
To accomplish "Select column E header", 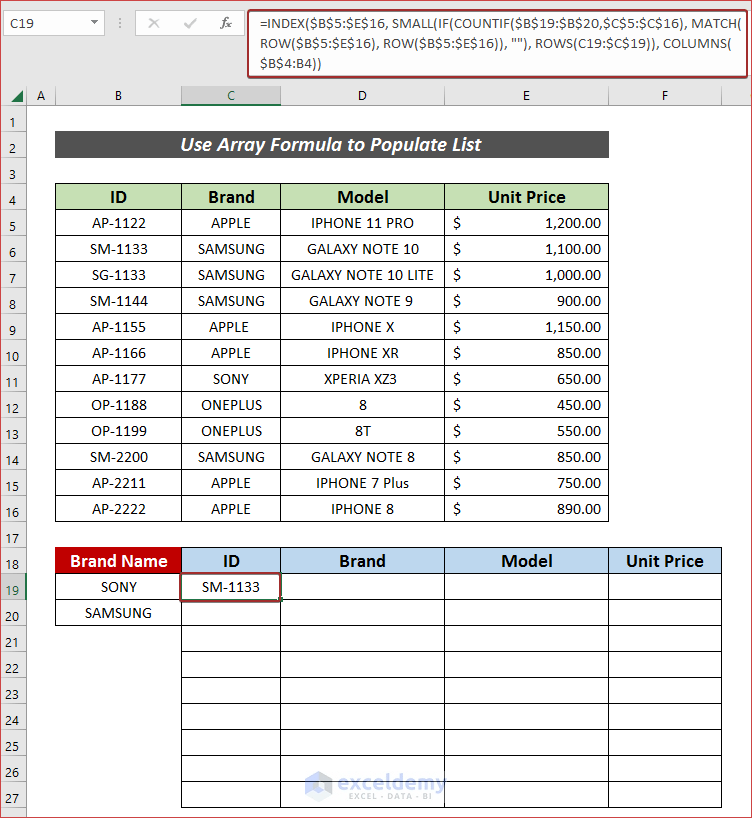I will coord(526,96).
